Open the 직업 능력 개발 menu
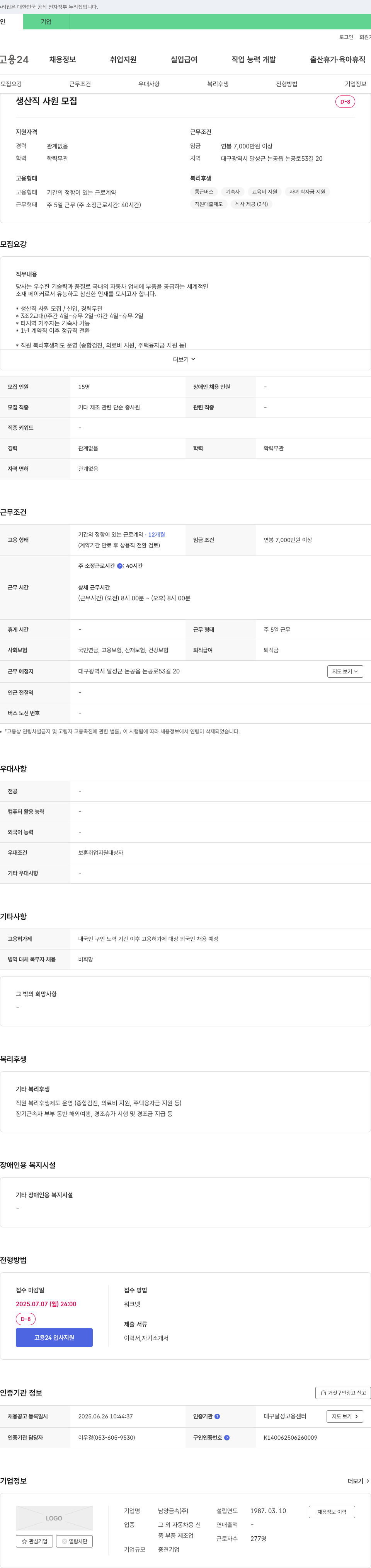This screenshot has width=371, height=1568. tap(254, 60)
